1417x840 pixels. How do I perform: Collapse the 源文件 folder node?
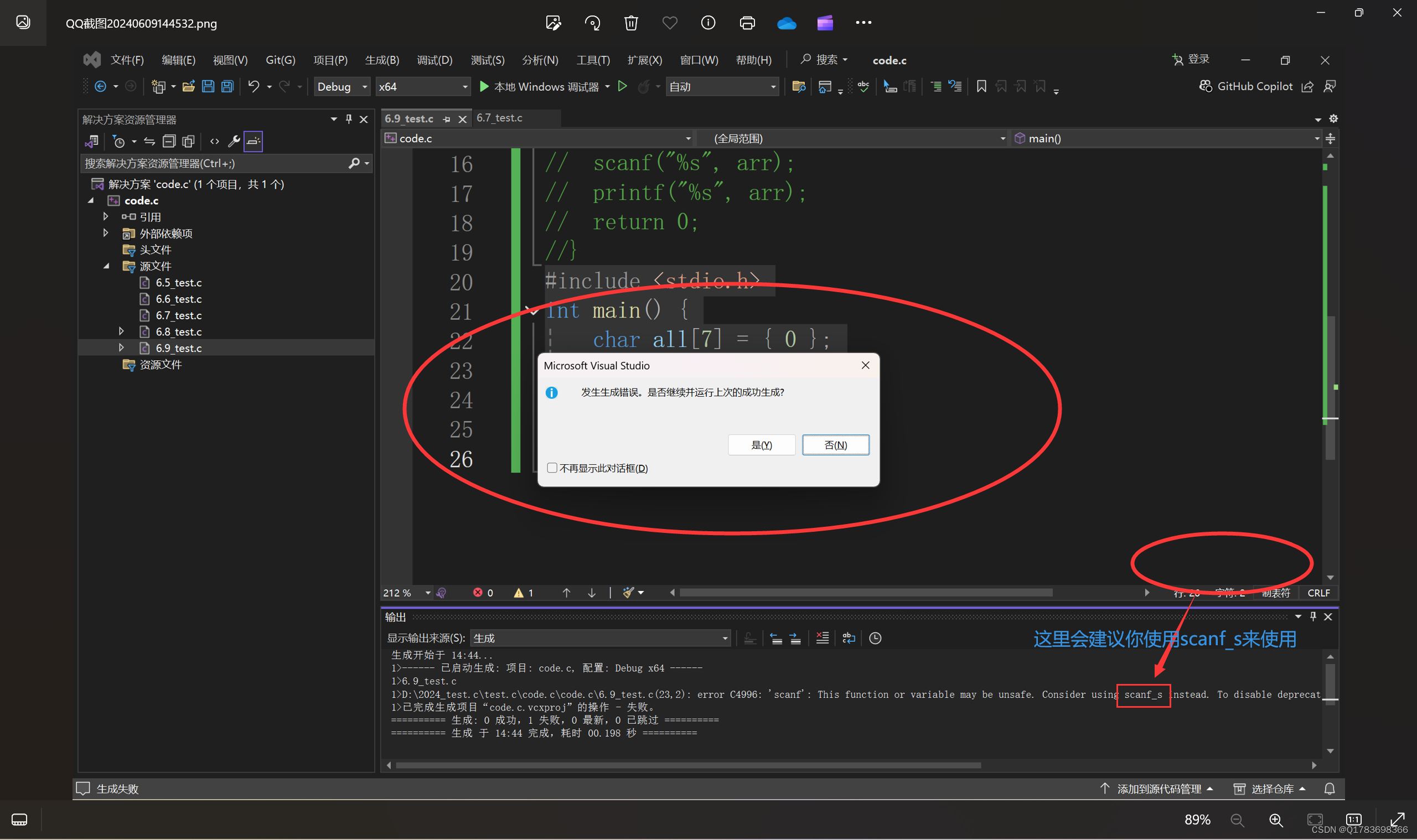click(x=106, y=266)
